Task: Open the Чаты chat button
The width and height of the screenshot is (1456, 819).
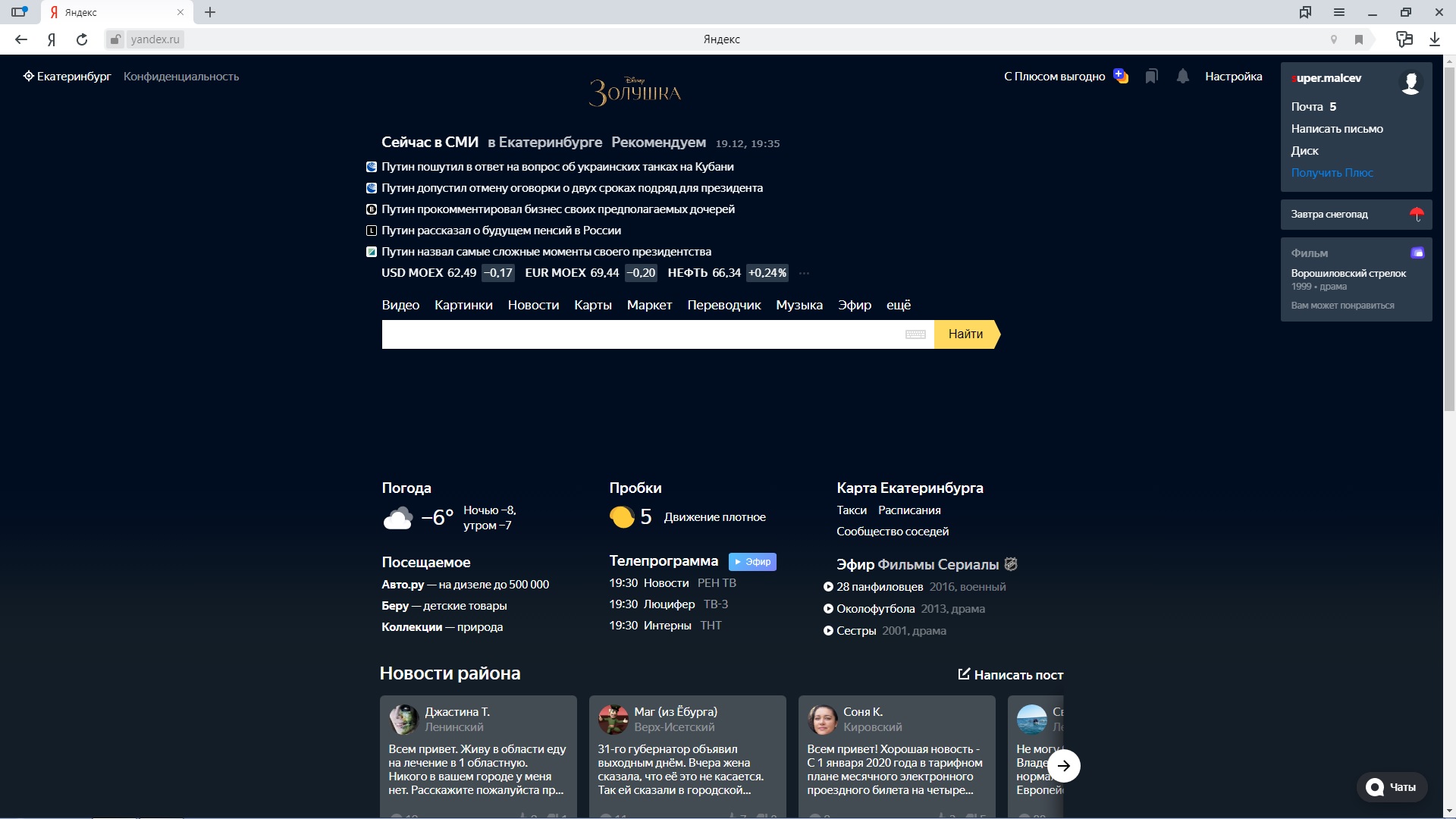Action: pos(1392,787)
